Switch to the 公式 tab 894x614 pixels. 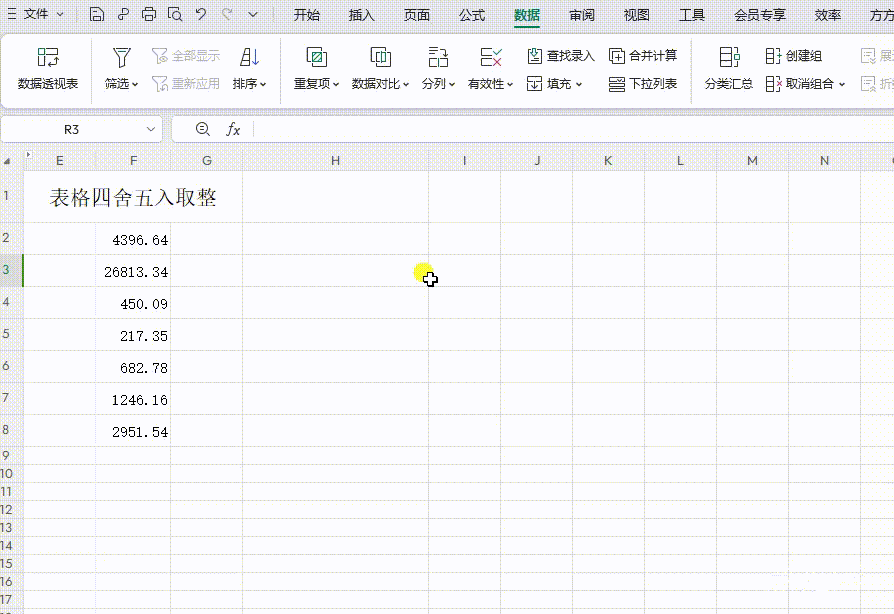click(x=472, y=15)
